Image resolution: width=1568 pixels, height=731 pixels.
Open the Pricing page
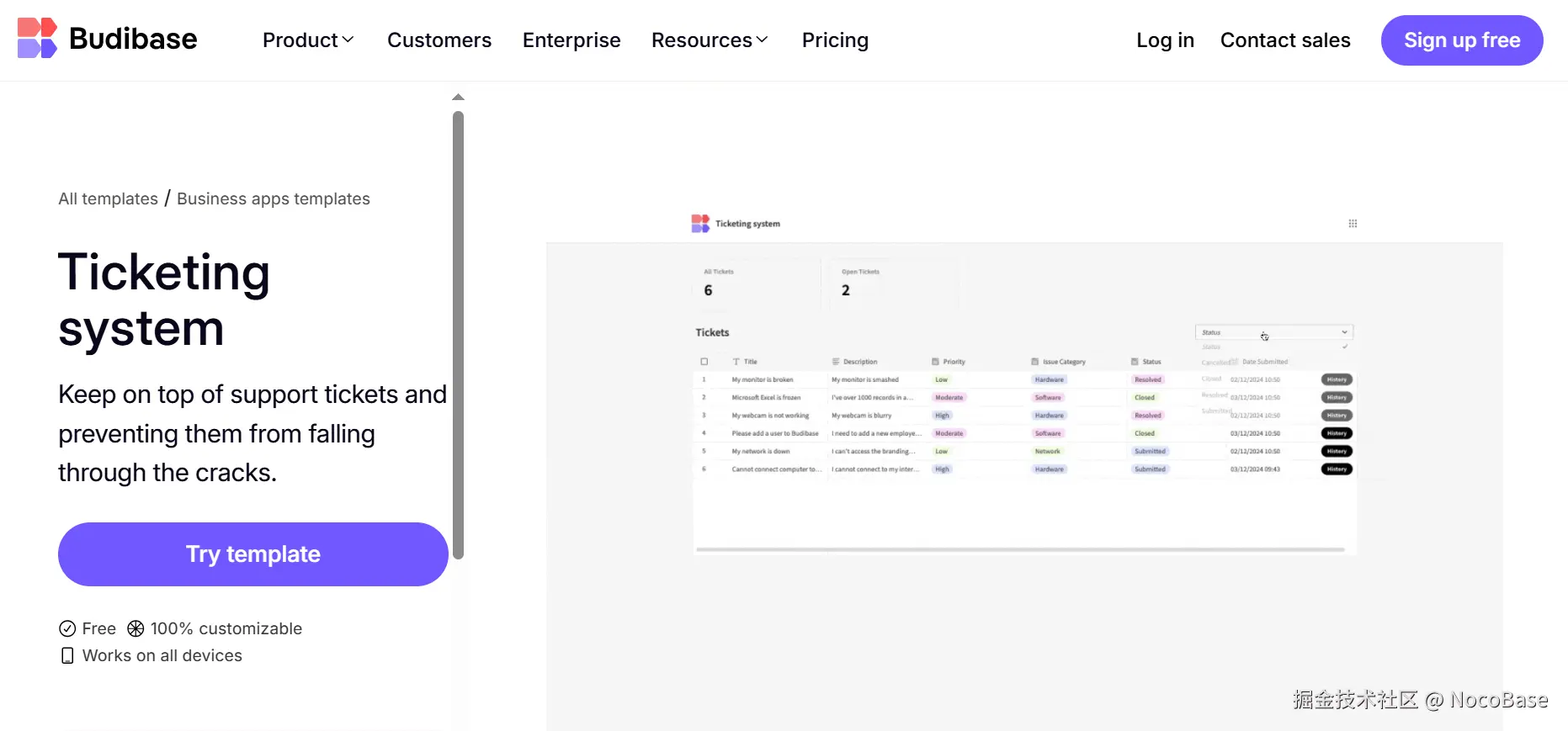click(x=835, y=40)
